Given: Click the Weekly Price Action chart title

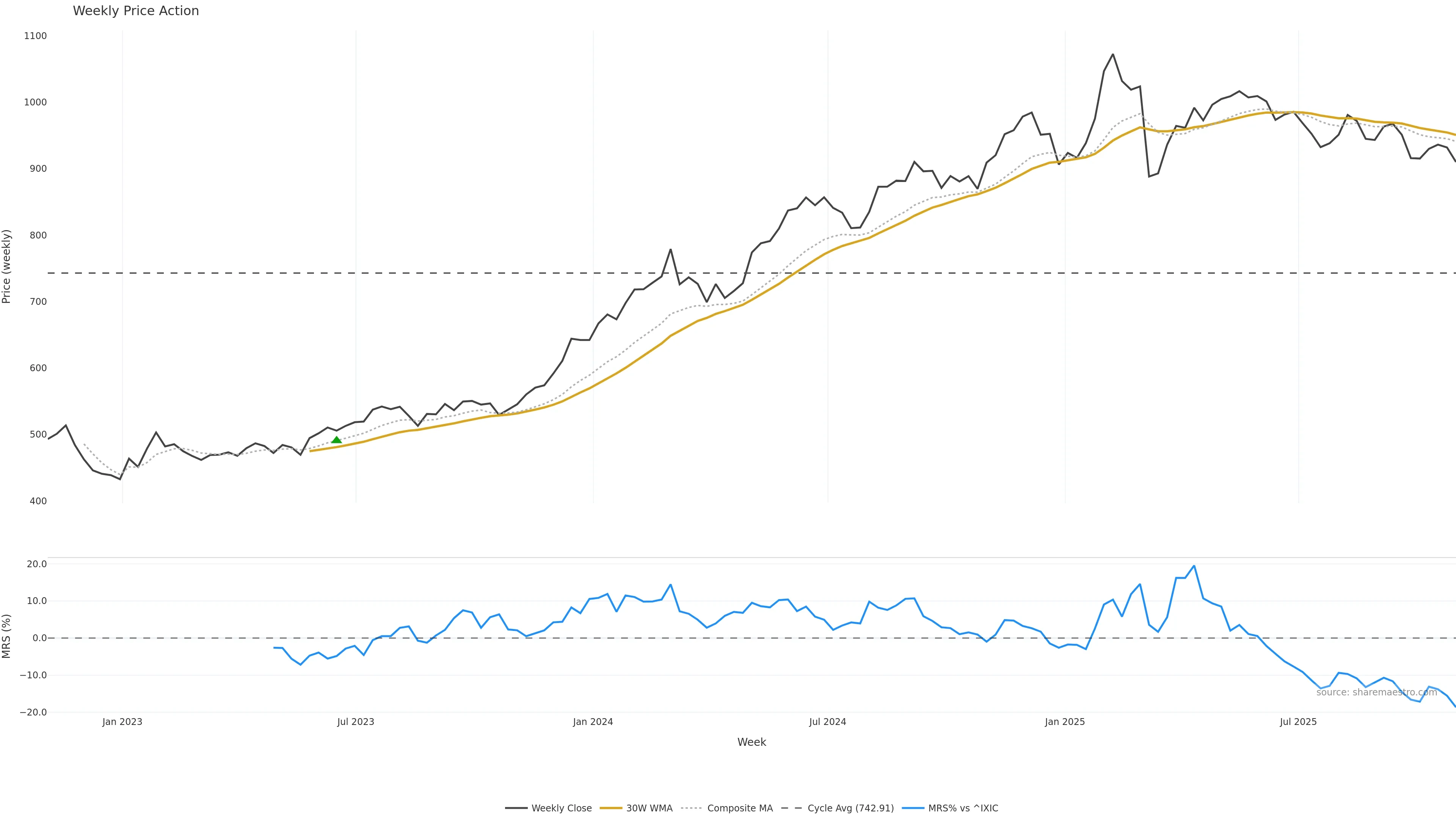Looking at the screenshot, I should click(x=136, y=11).
